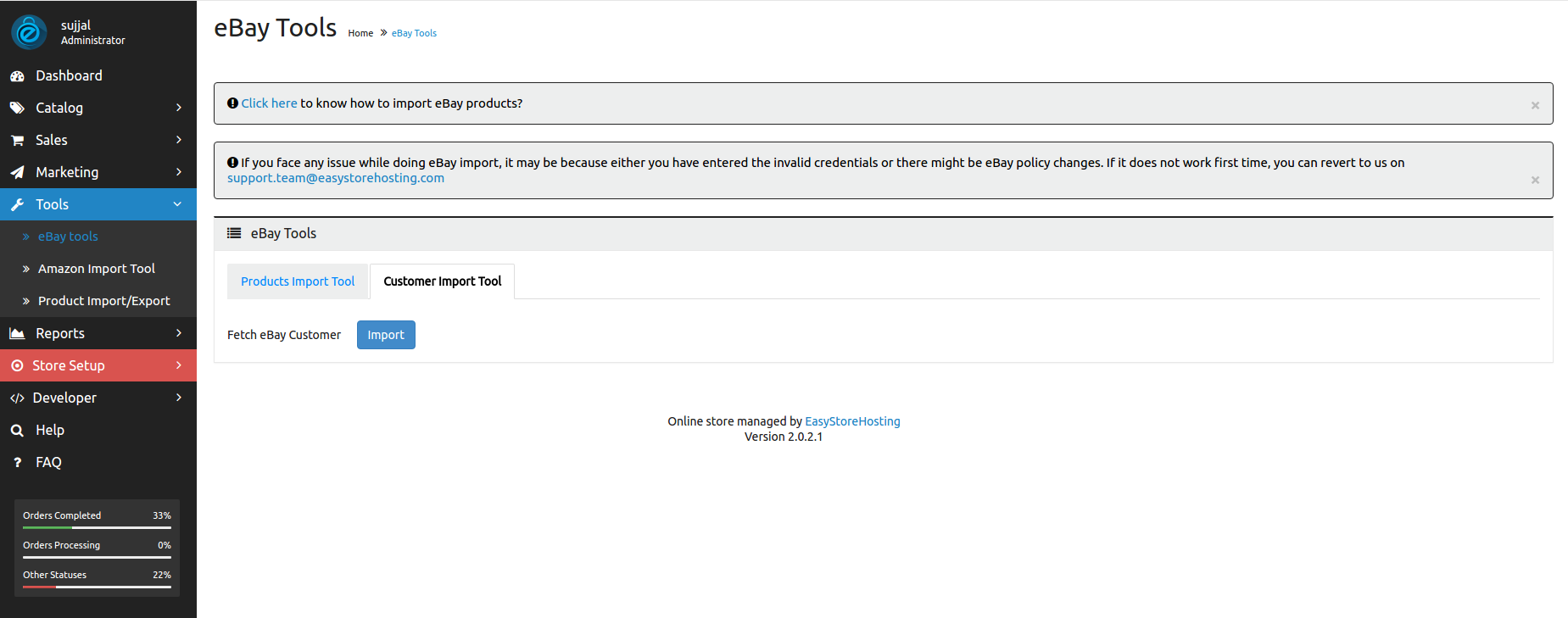Expand the Marketing menu chevron
The image size is (1568, 618).
[179, 172]
